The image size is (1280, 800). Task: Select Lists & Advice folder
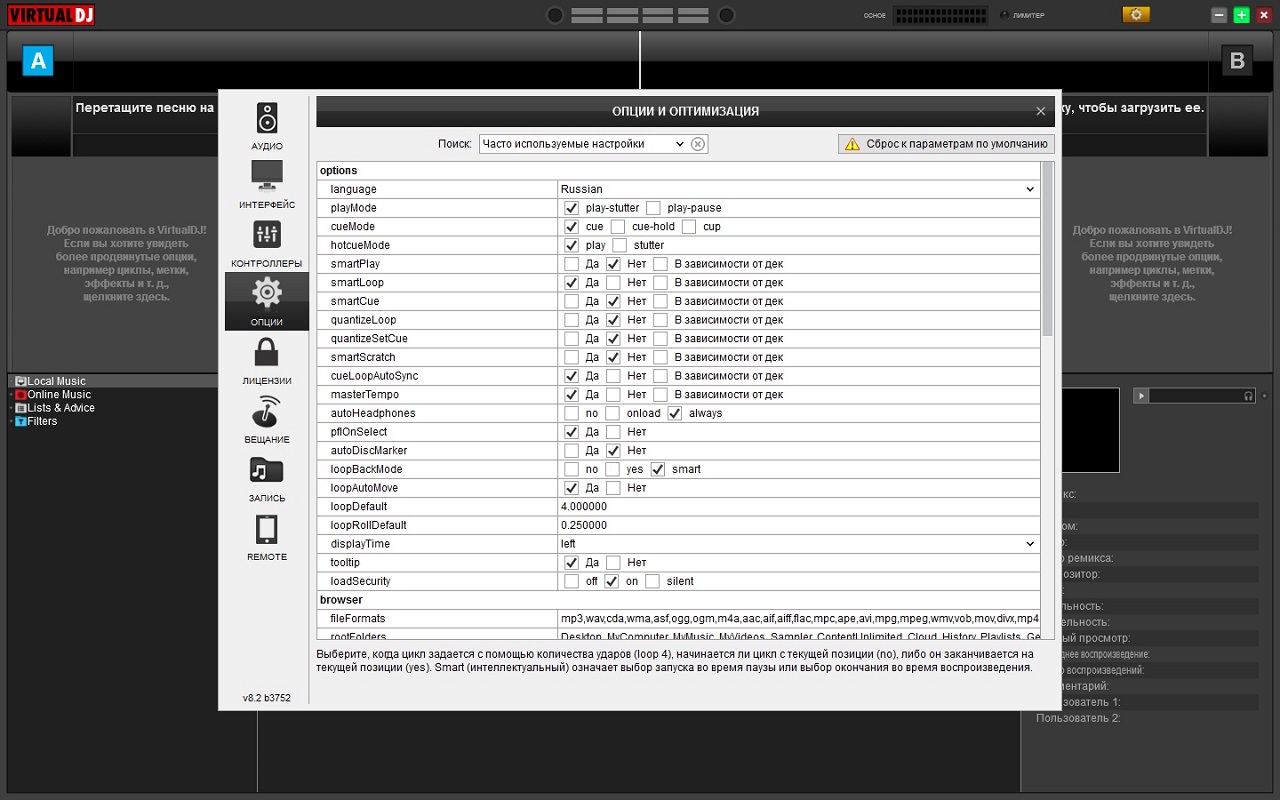coord(60,408)
